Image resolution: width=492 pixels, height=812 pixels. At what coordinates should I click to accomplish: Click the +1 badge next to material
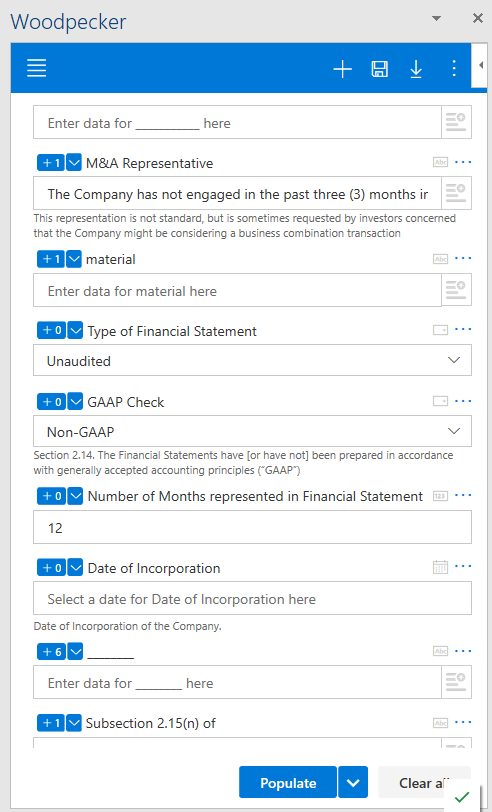[x=51, y=259]
